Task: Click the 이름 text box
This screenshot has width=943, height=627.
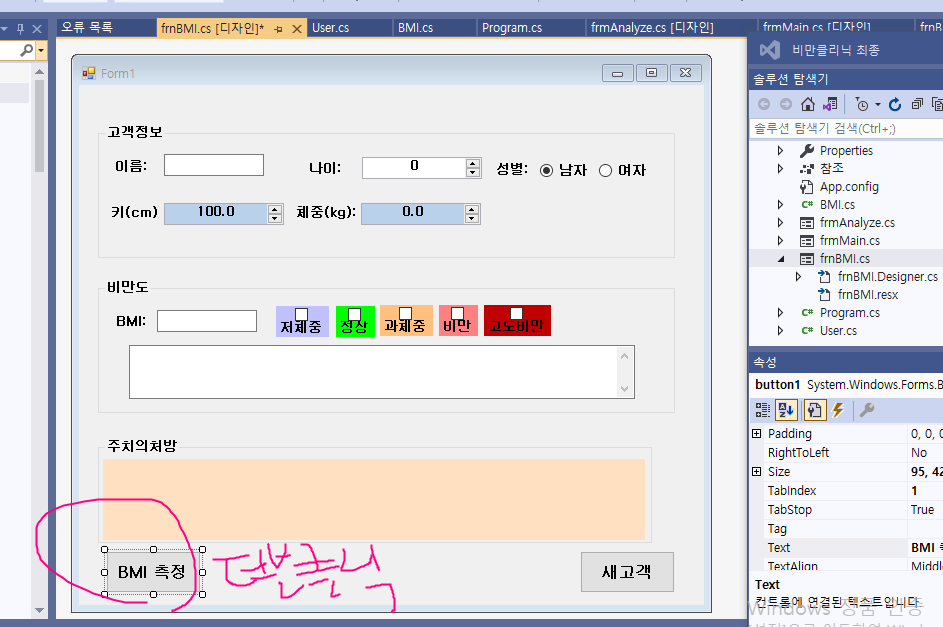Action: 213,165
